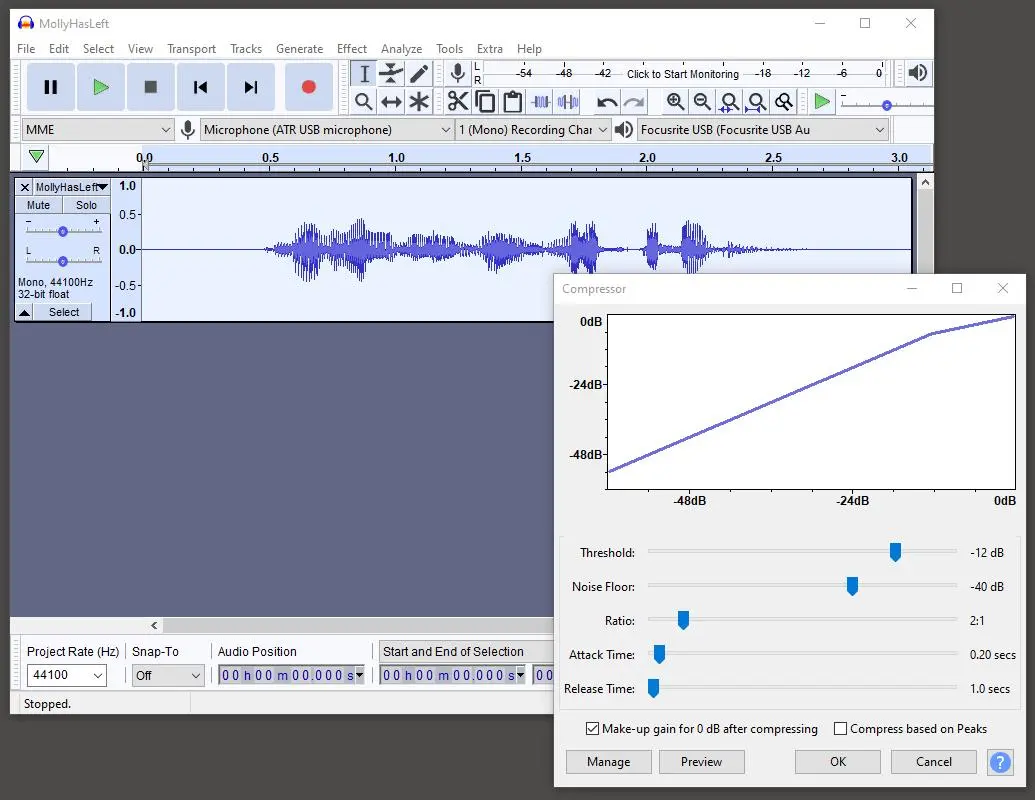The height and width of the screenshot is (800, 1035).
Task: Click the Attack Time slider handle
Action: coord(659,654)
